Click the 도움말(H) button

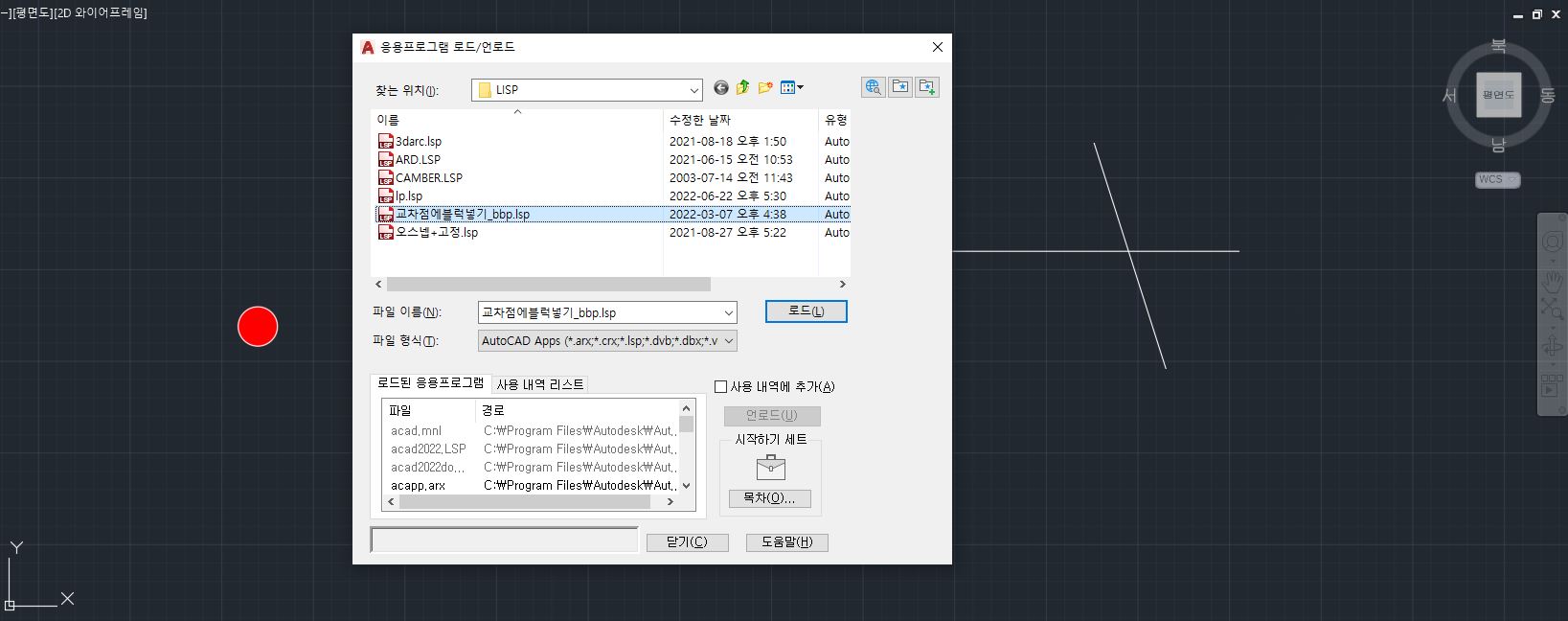click(787, 542)
